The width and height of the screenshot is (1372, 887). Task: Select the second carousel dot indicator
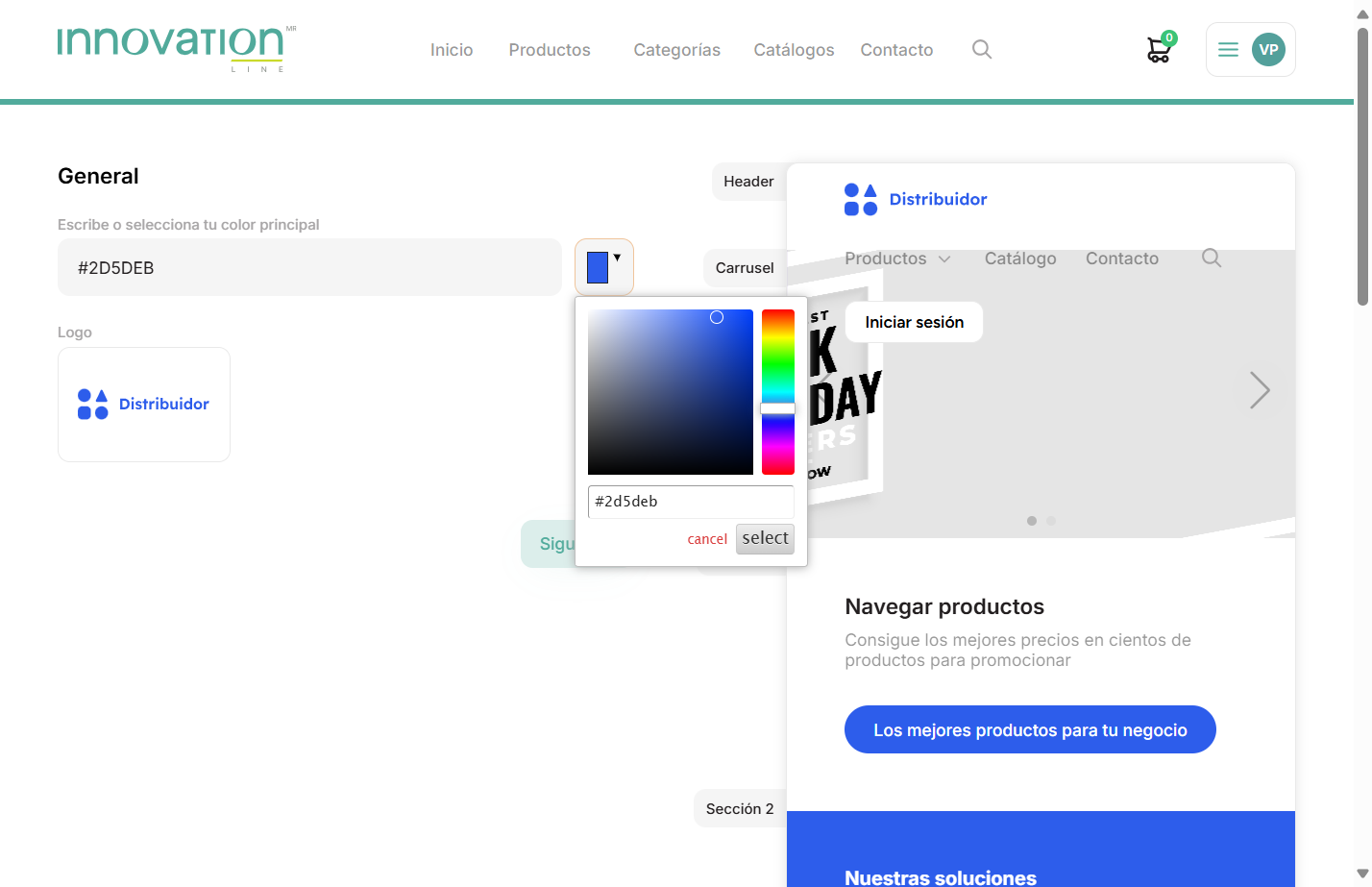click(1051, 521)
